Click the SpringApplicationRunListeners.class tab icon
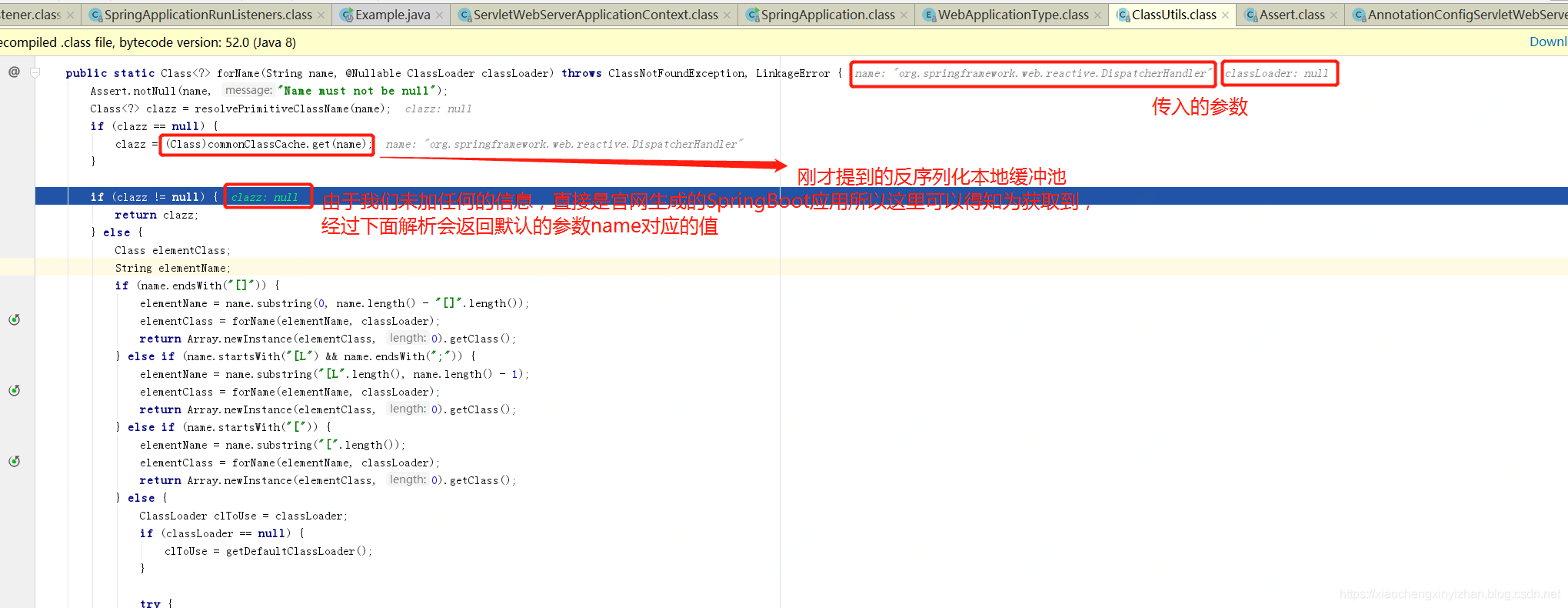 (x=96, y=15)
